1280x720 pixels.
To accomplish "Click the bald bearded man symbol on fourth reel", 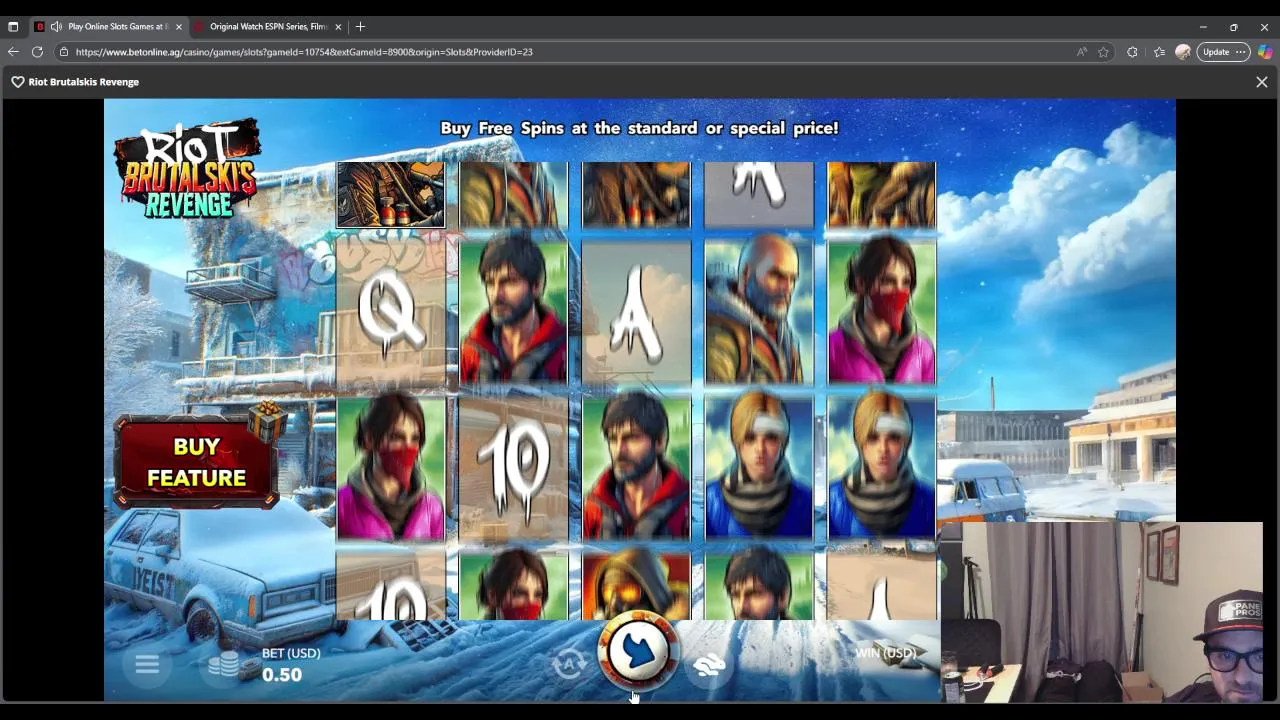I will pyautogui.click(x=759, y=312).
